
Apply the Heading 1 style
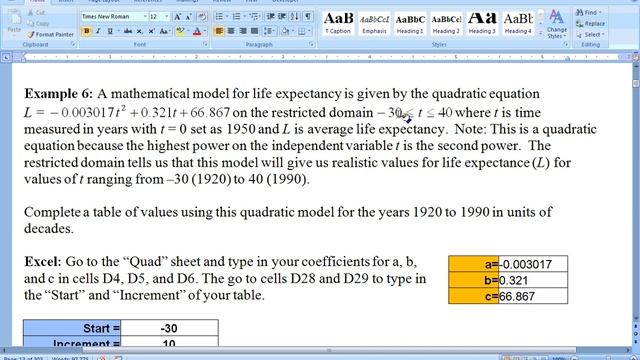tap(410, 23)
